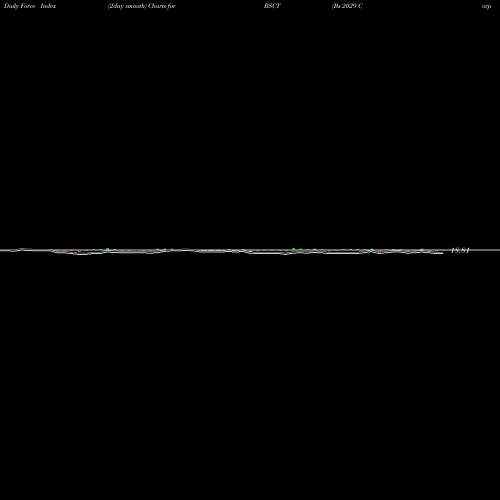Click the '(Bs 2029 C' fund name text
Image resolution: width=500 pixels, height=500 pixels.
(x=347, y=6)
